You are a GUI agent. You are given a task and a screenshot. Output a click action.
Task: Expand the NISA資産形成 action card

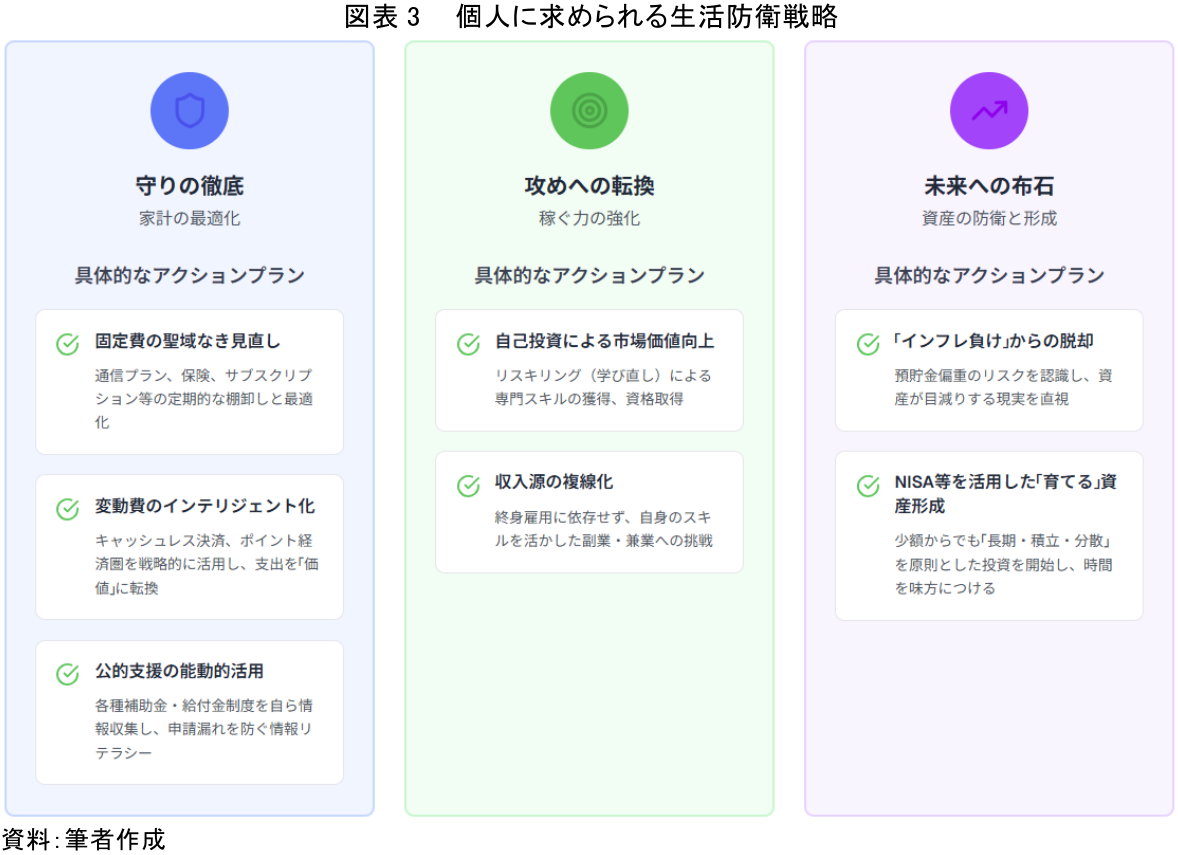(x=989, y=535)
